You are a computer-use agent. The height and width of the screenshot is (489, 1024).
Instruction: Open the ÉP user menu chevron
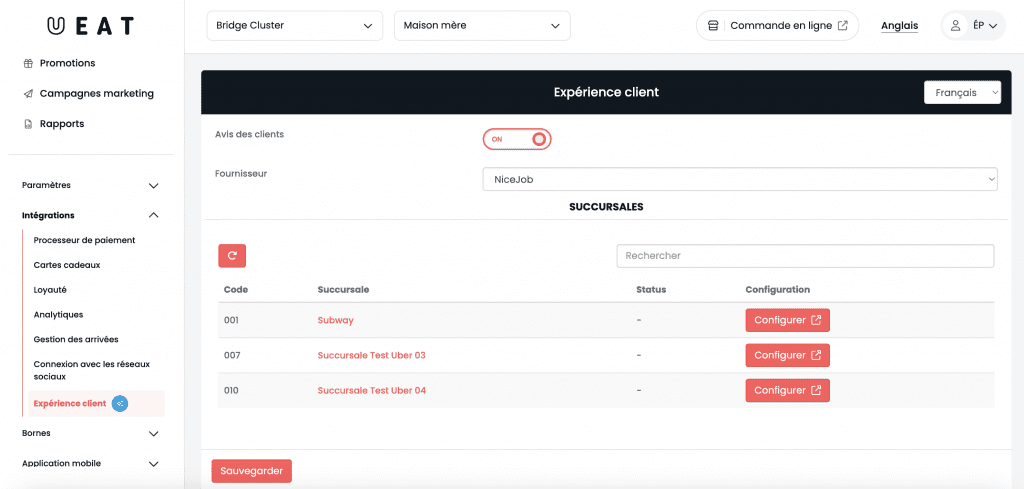pyautogui.click(x=993, y=26)
